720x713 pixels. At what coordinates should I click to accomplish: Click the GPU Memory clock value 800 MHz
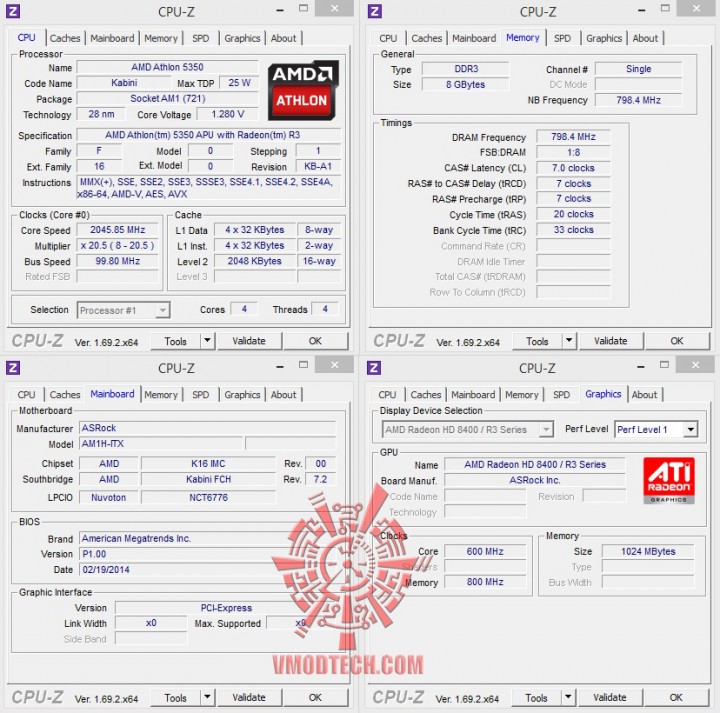click(x=485, y=582)
